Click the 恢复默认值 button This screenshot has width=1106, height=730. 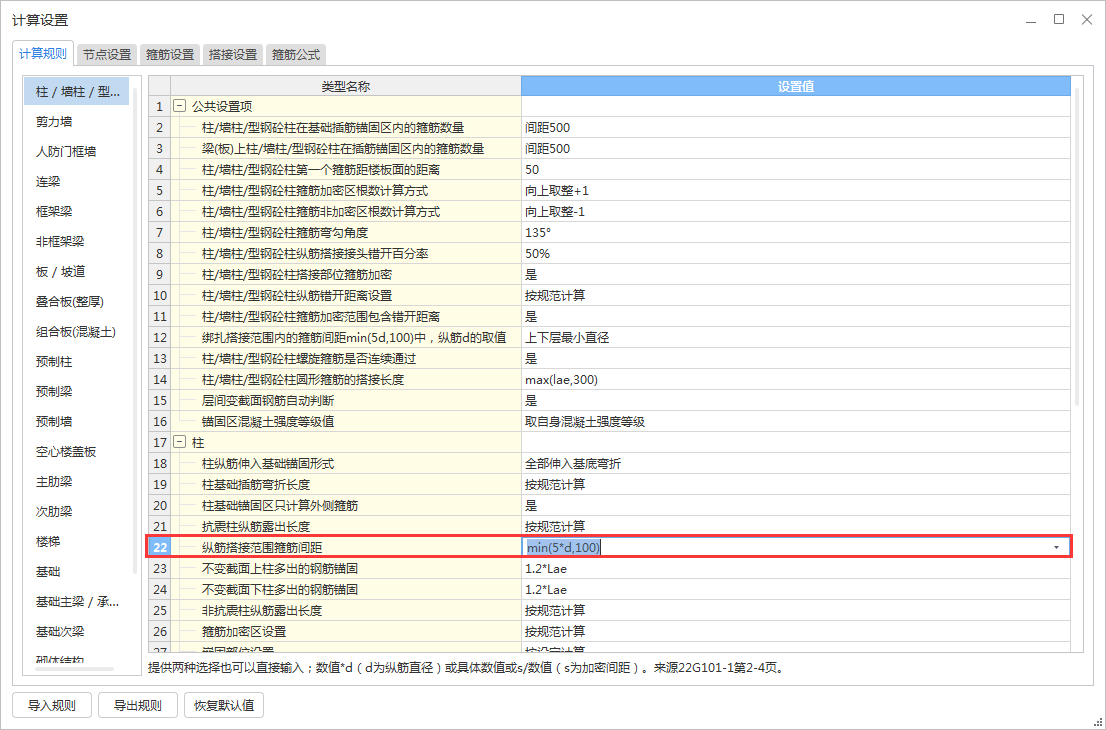(224, 705)
